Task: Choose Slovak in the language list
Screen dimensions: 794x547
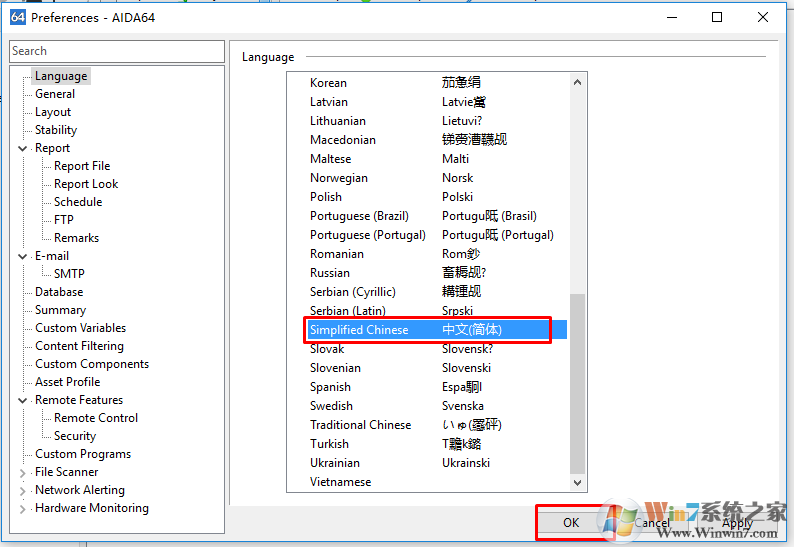Action: (x=428, y=349)
